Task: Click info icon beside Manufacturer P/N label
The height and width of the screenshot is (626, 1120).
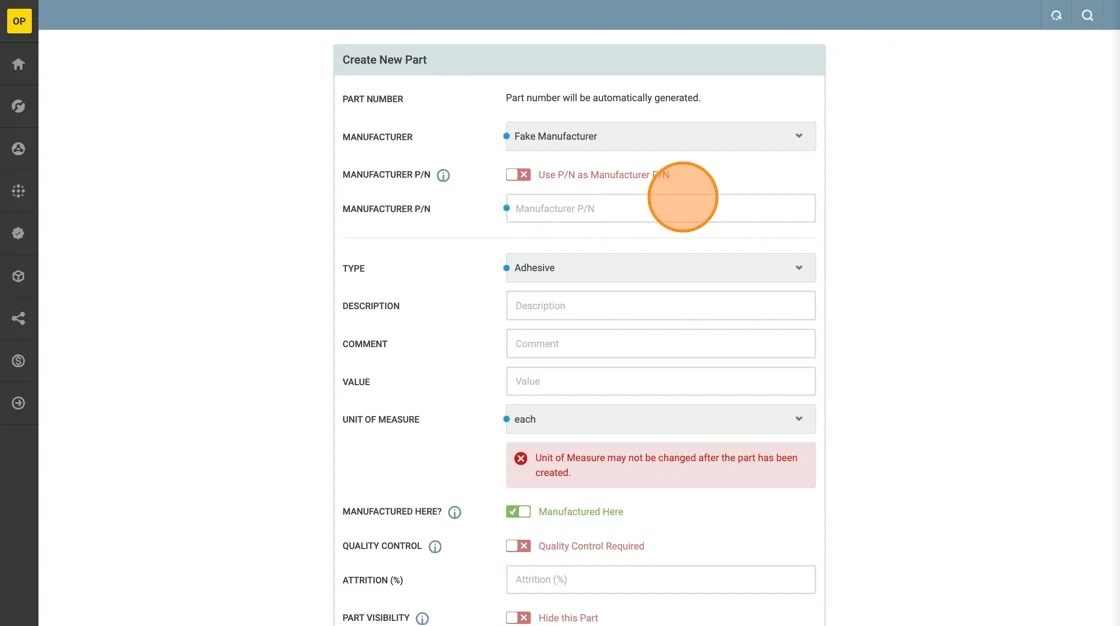Action: pos(443,175)
